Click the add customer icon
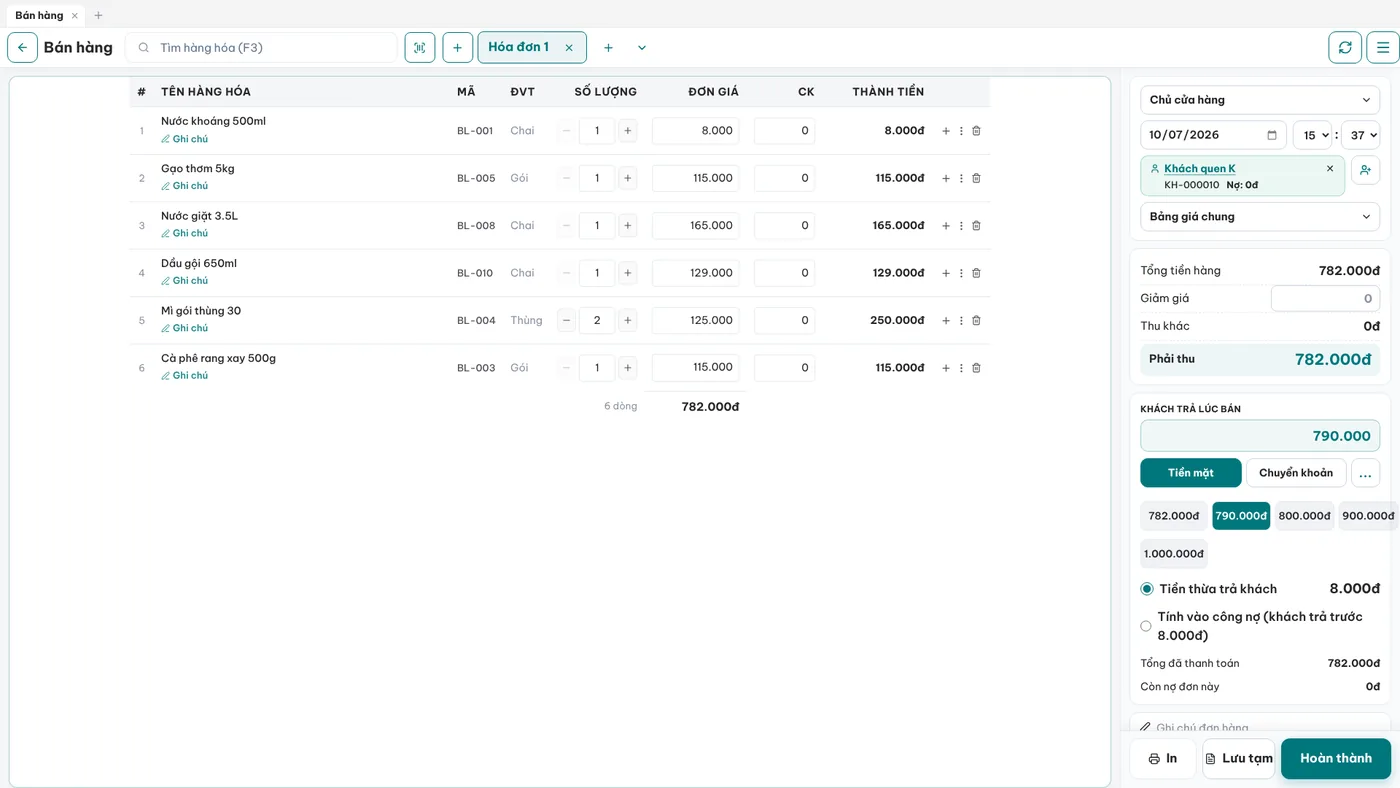Viewport: 1400px width, 788px height. pyautogui.click(x=1365, y=170)
